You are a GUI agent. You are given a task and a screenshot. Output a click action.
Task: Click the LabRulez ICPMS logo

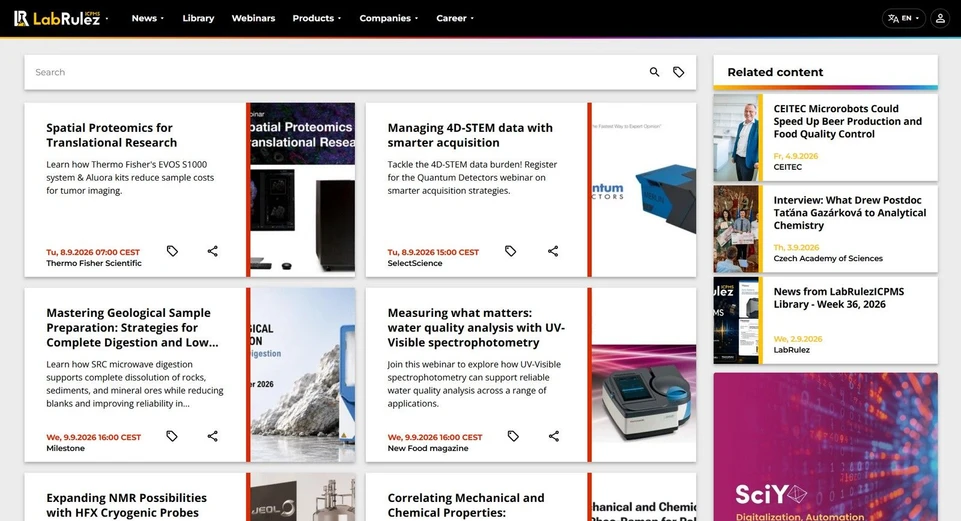(x=57, y=18)
